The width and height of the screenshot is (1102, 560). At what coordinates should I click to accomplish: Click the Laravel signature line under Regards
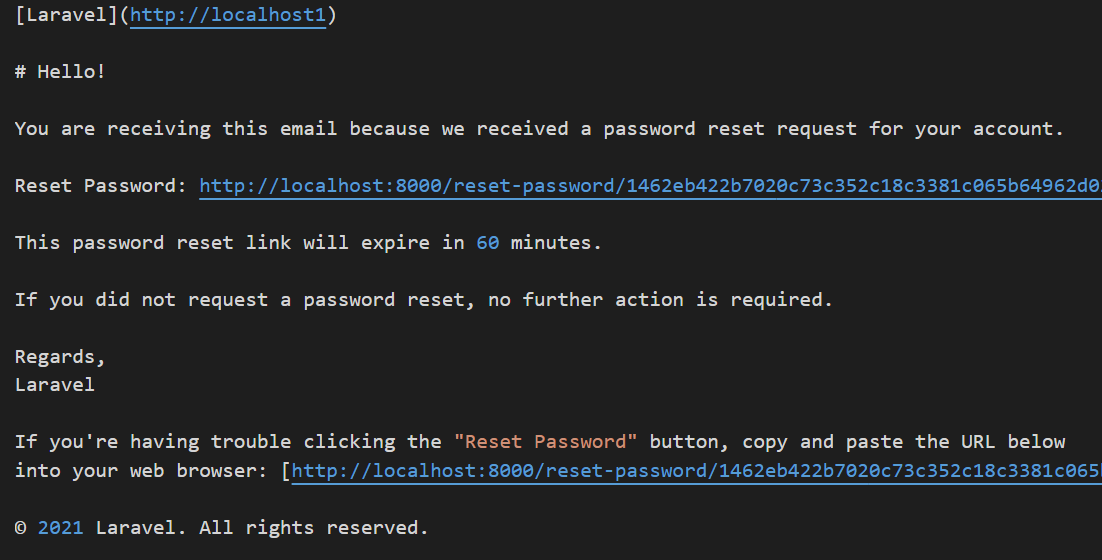click(55, 385)
